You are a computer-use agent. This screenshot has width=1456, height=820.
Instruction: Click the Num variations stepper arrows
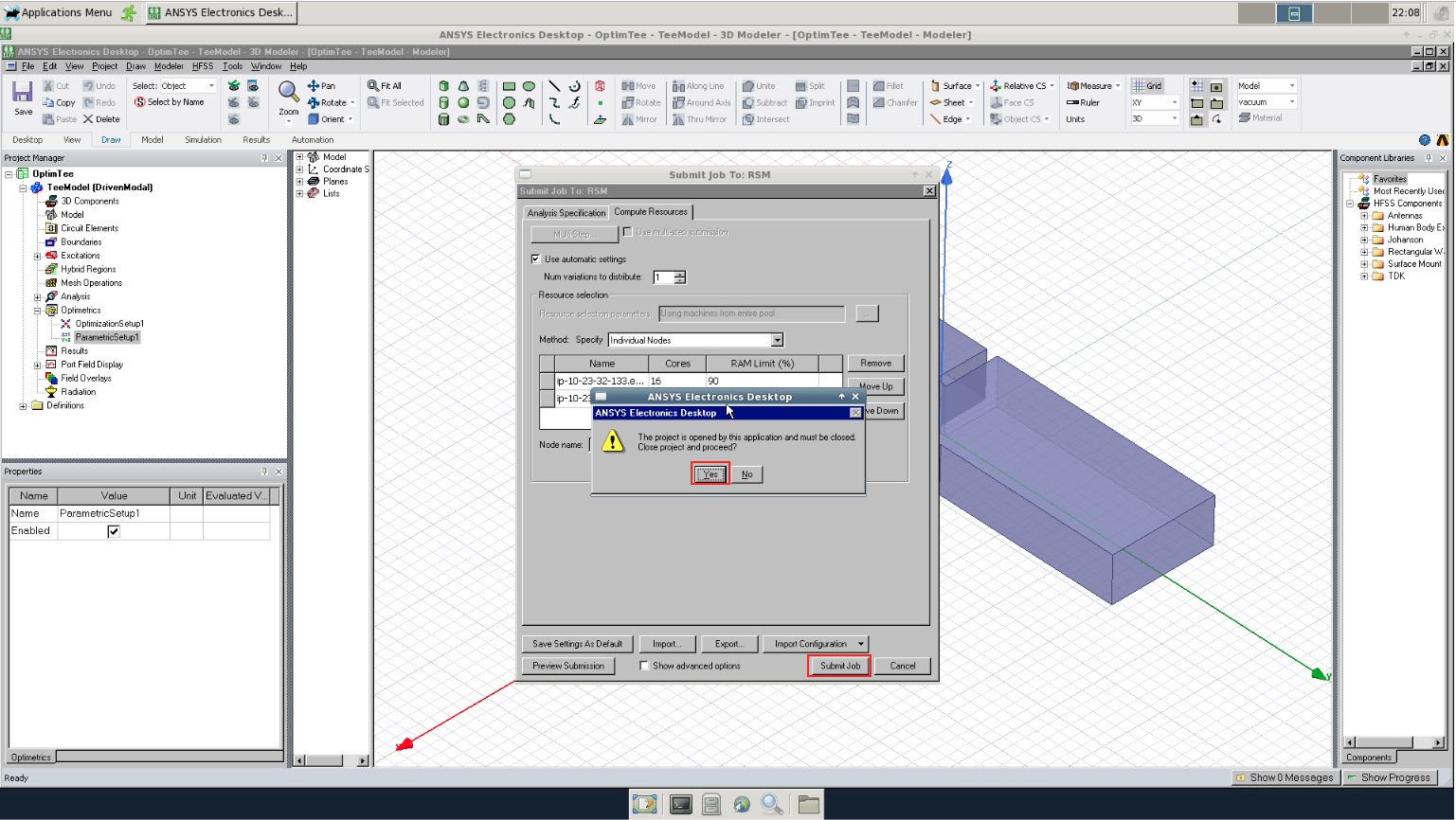point(679,277)
